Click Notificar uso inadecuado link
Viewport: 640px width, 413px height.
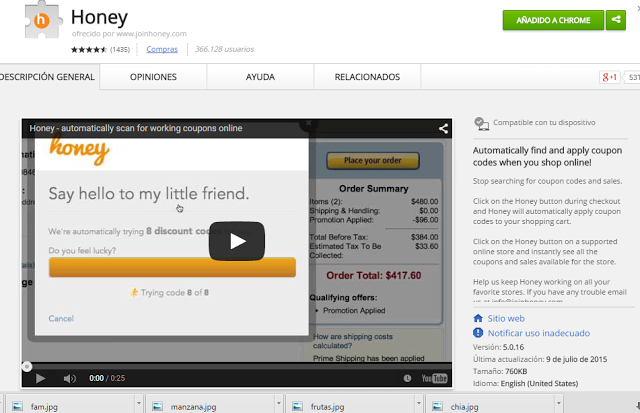pyautogui.click(x=539, y=333)
